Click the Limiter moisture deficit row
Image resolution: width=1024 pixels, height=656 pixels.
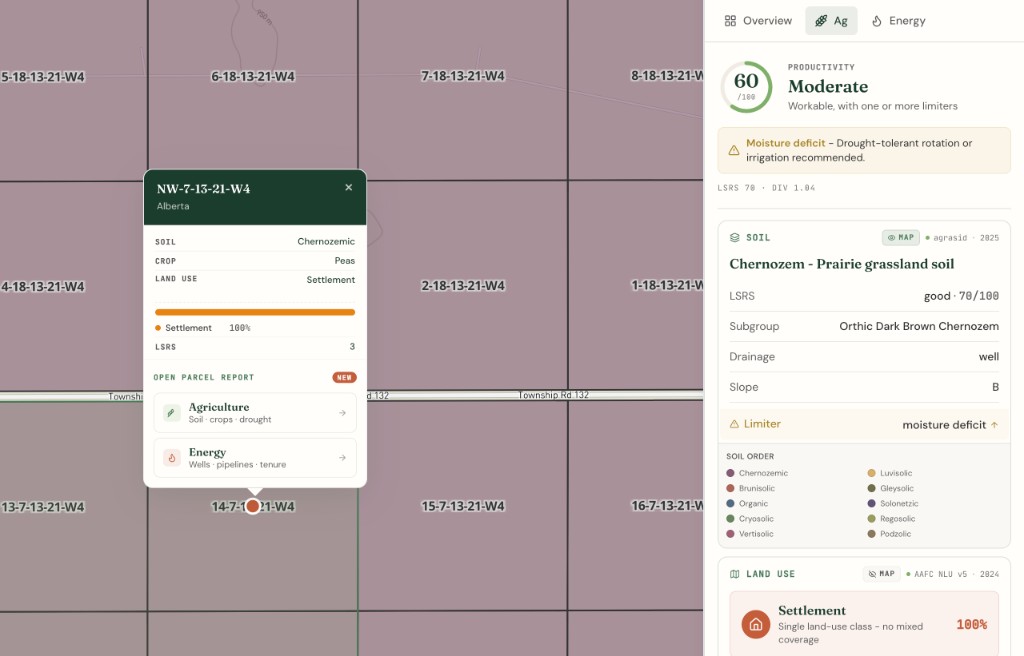[863, 425]
